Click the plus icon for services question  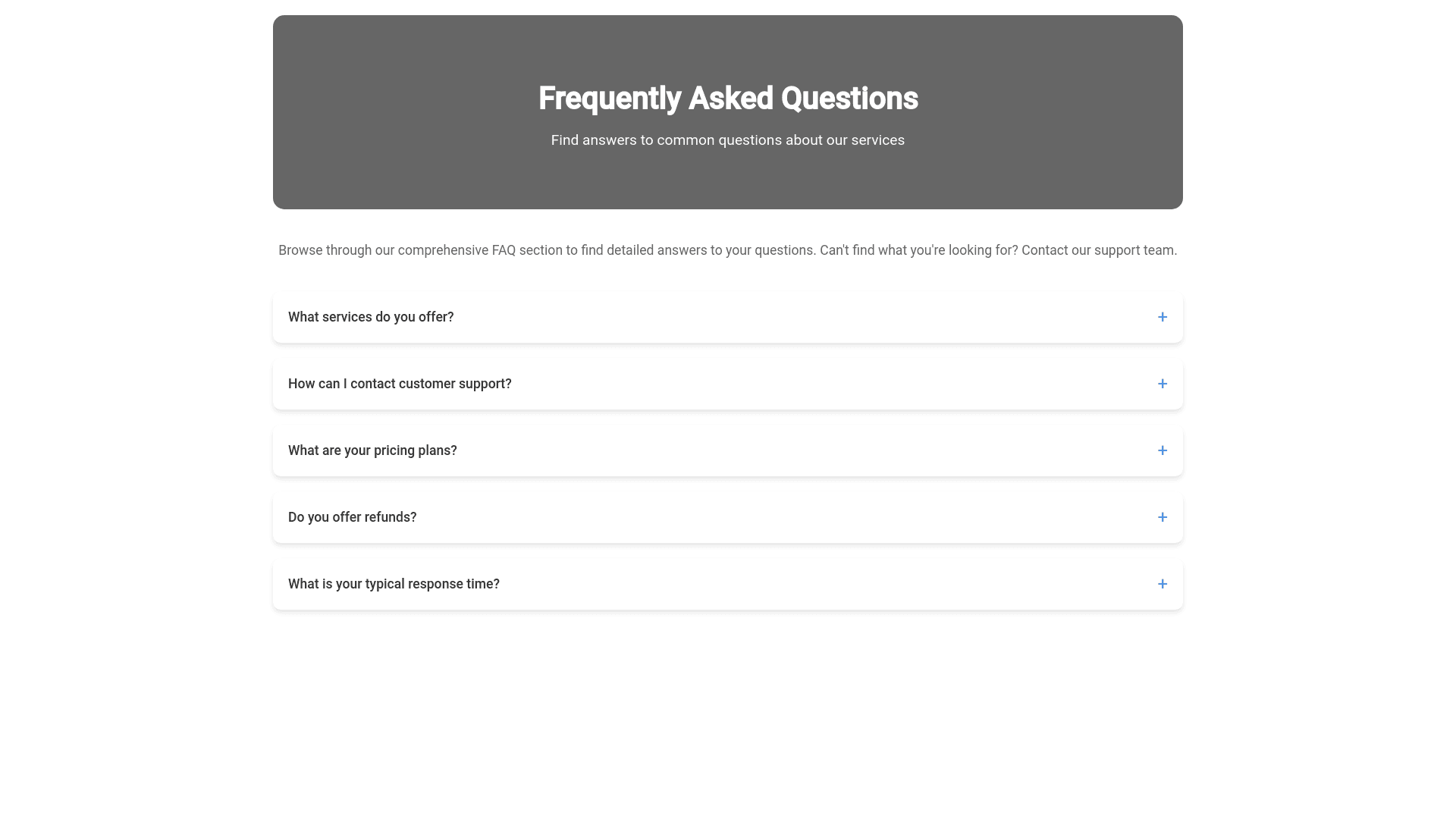1162,317
